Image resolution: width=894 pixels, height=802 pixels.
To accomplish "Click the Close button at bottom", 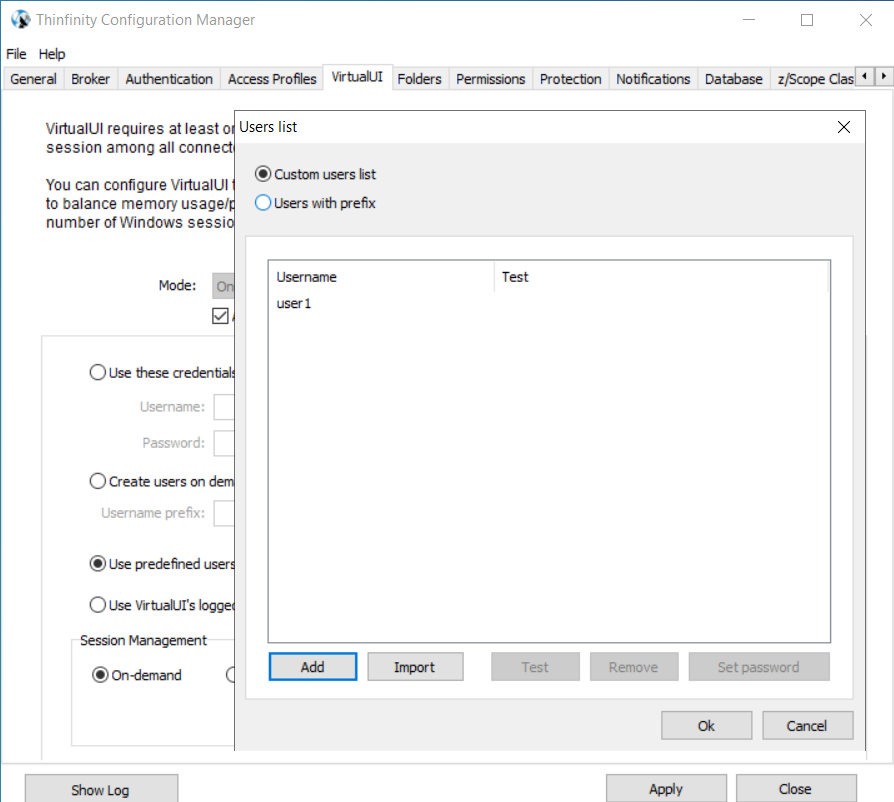I will click(796, 789).
